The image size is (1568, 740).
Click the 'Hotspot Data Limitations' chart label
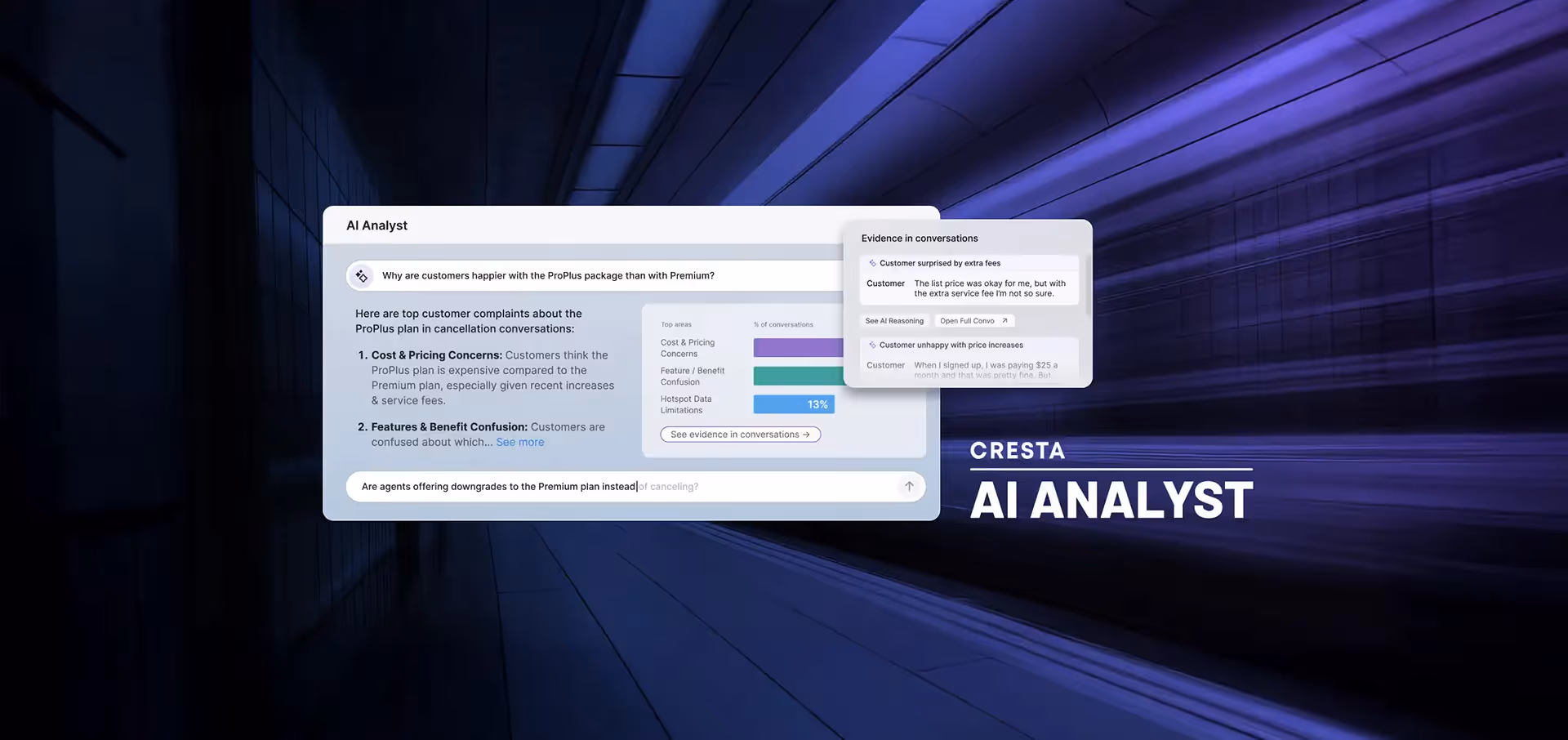click(686, 404)
